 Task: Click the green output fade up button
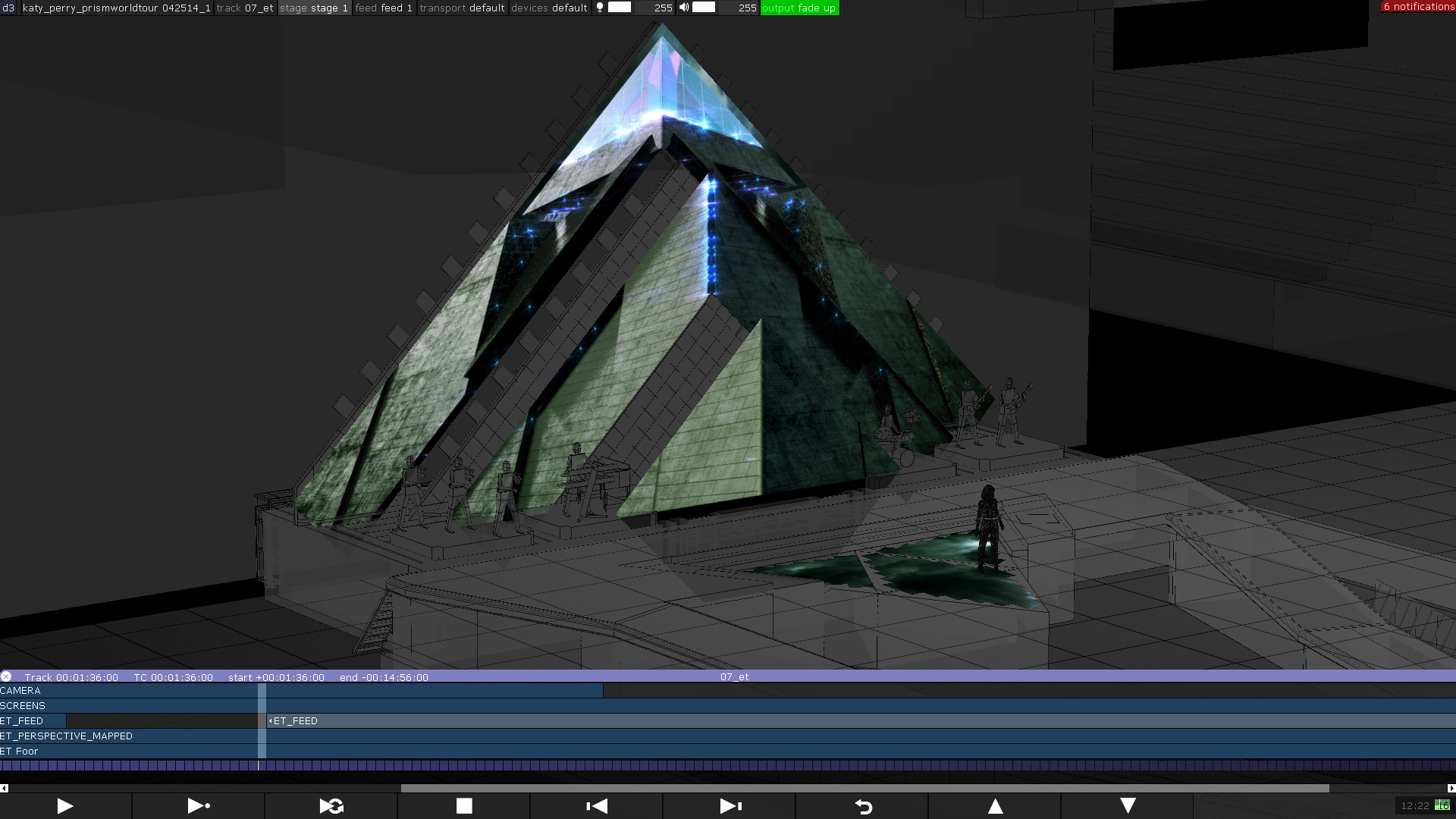click(799, 8)
